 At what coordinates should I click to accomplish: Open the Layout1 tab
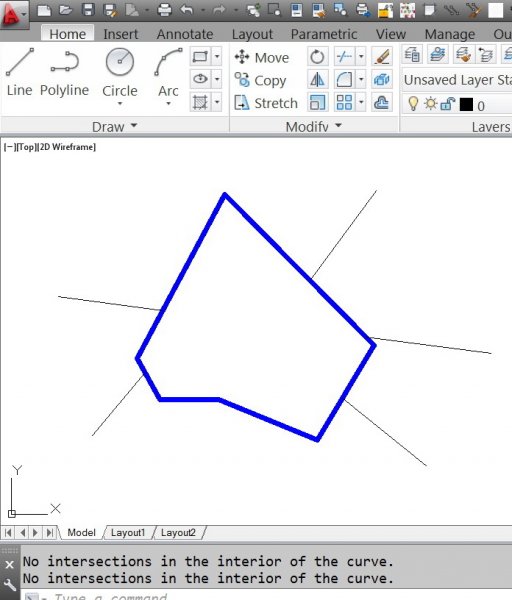pyautogui.click(x=128, y=533)
